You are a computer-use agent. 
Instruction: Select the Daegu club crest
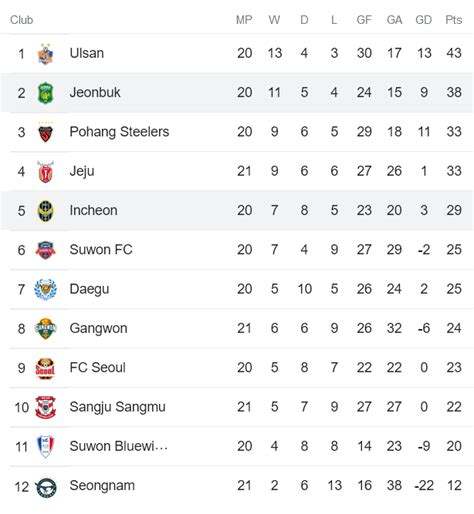(x=45, y=289)
